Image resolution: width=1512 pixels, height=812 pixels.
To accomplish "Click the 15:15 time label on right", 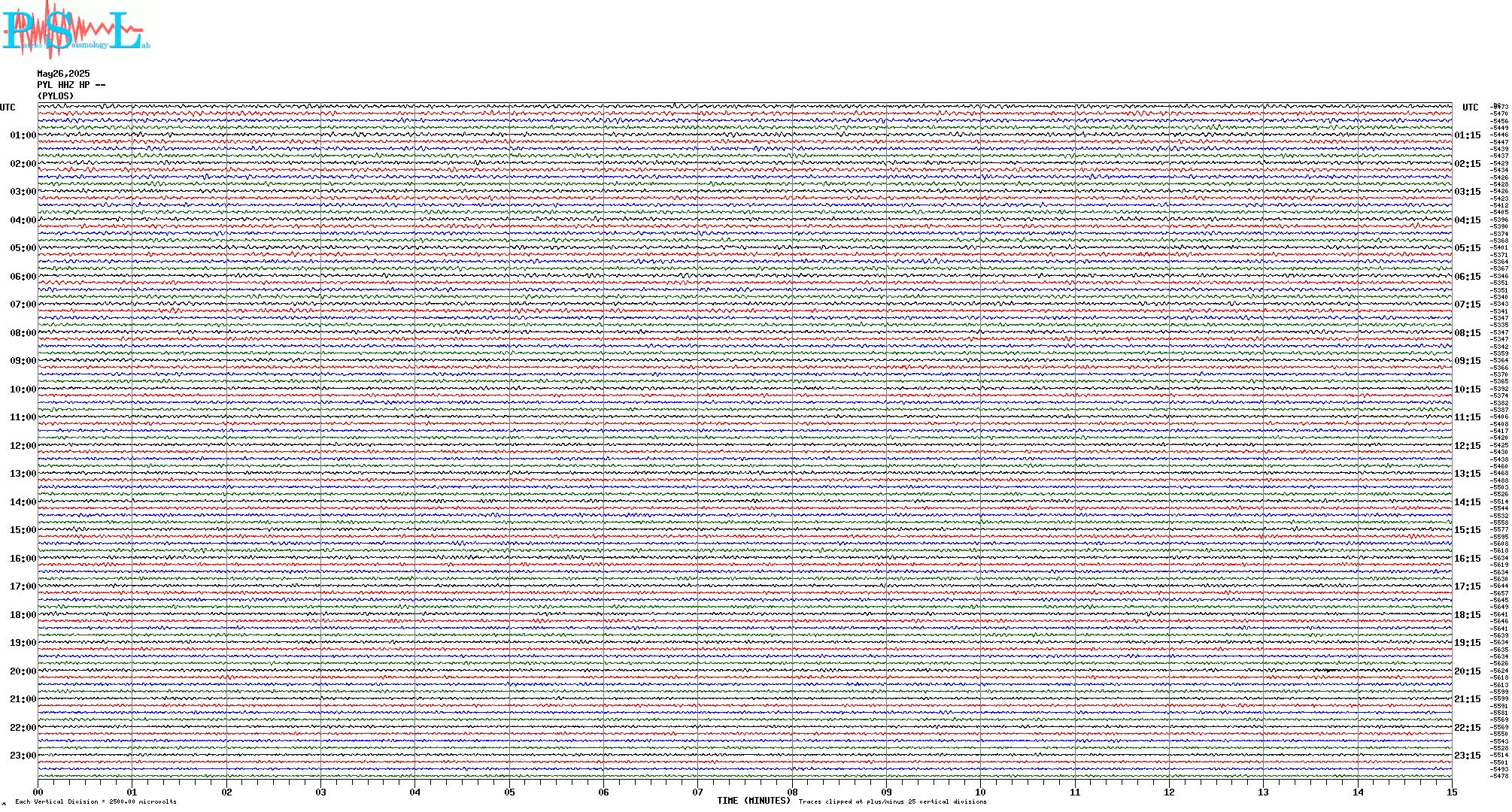I will point(1467,530).
